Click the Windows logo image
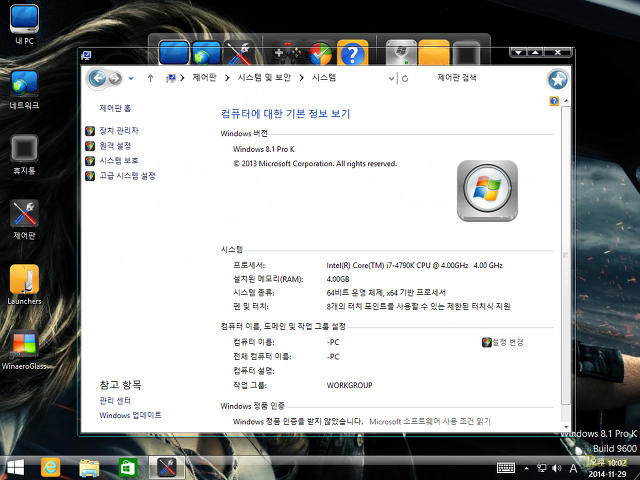 [487, 191]
